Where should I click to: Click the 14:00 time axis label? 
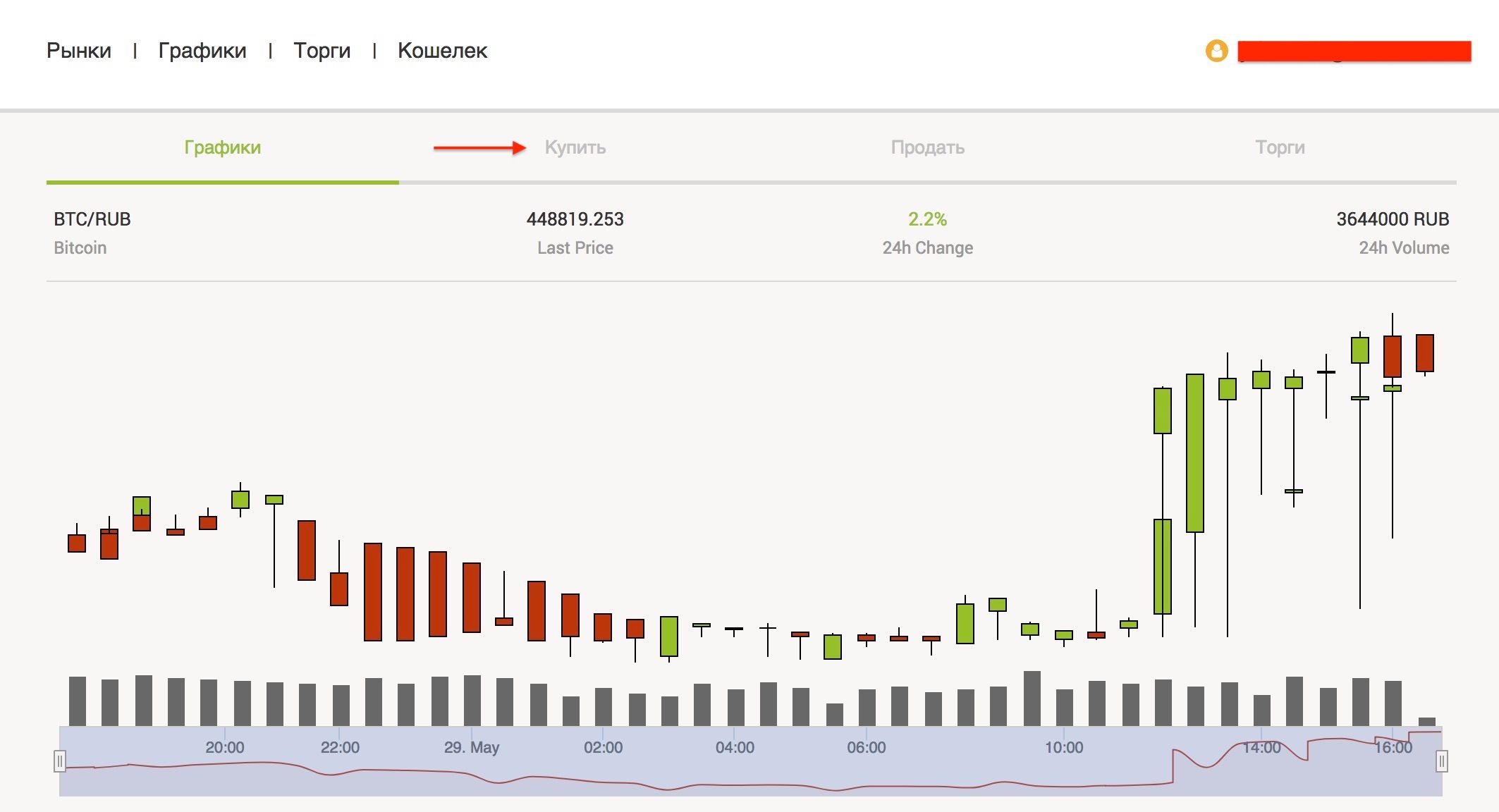pyautogui.click(x=1261, y=748)
